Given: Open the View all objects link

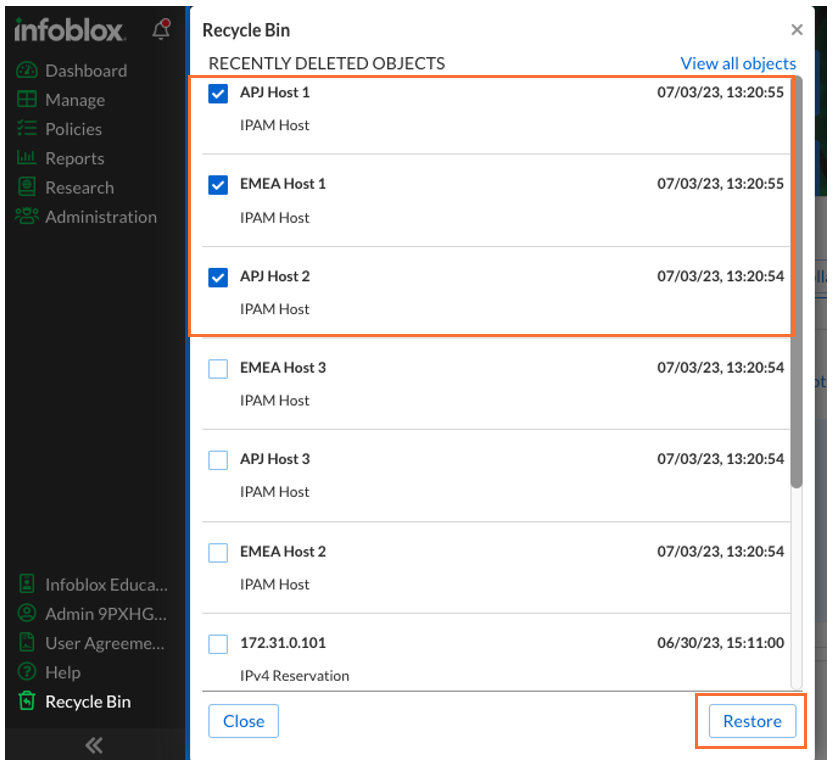Looking at the screenshot, I should (x=738, y=63).
